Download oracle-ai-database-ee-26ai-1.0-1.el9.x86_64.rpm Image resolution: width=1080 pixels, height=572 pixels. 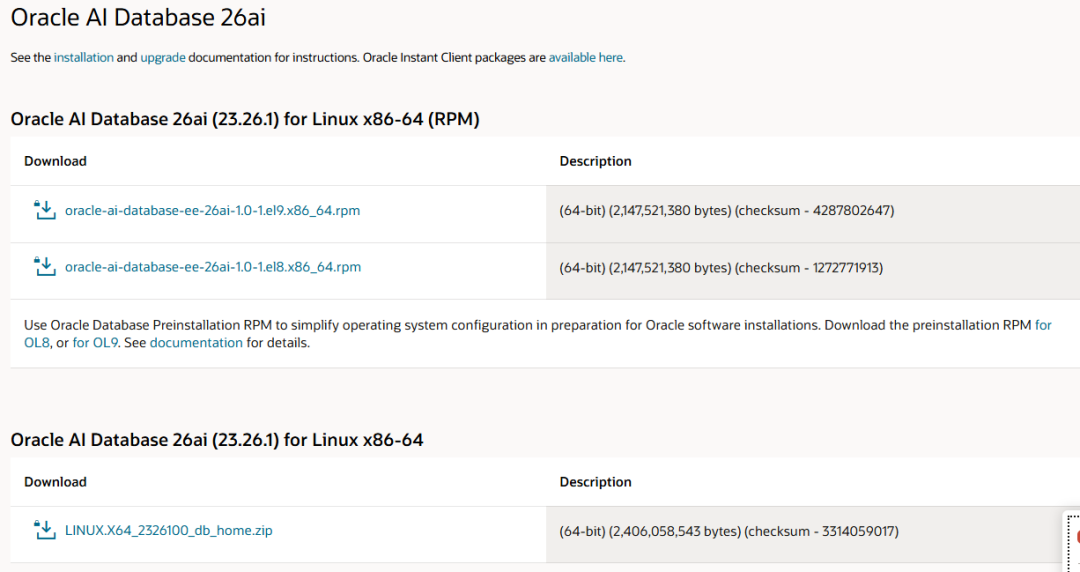tap(212, 210)
